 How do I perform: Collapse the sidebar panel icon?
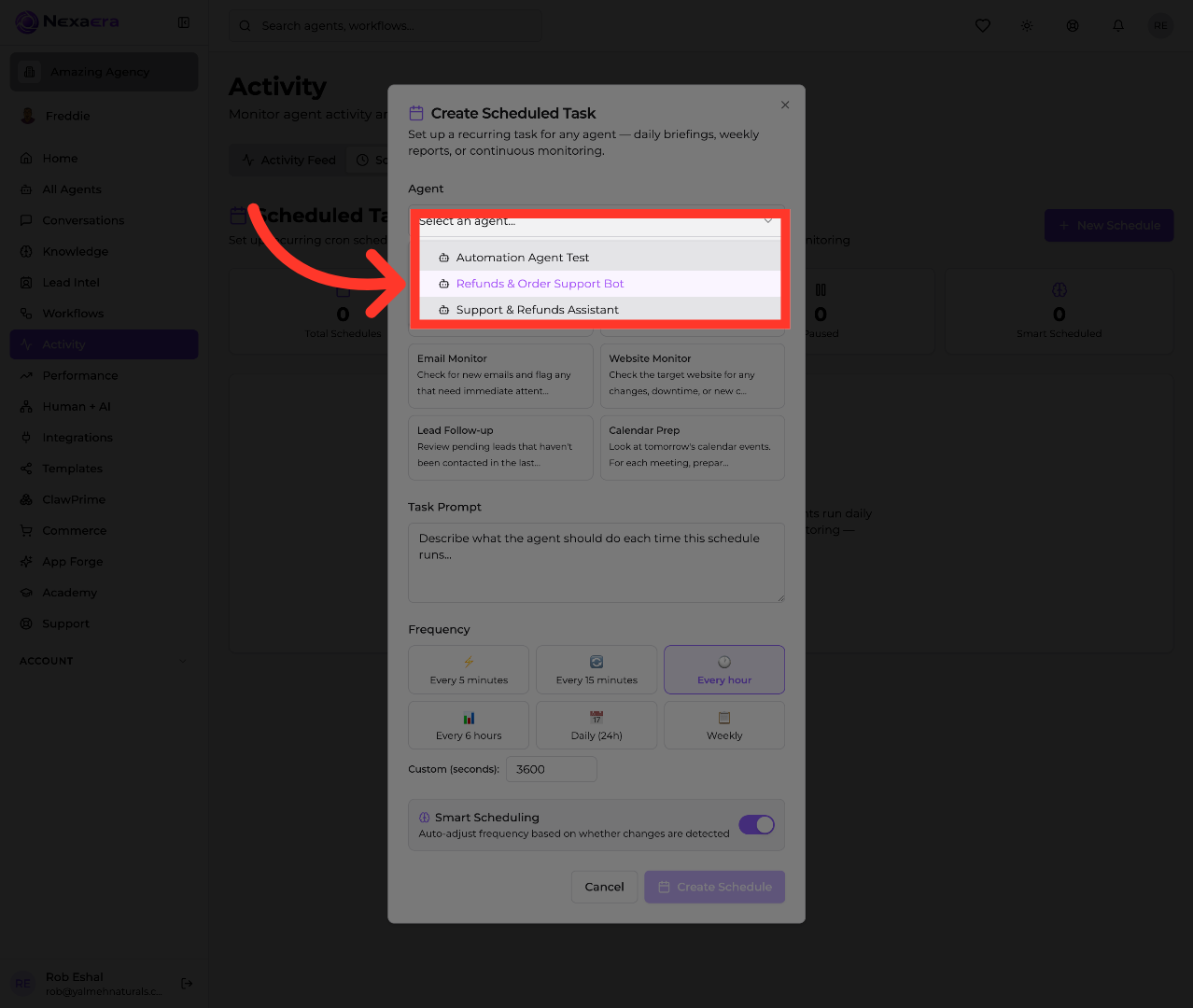[x=184, y=22]
